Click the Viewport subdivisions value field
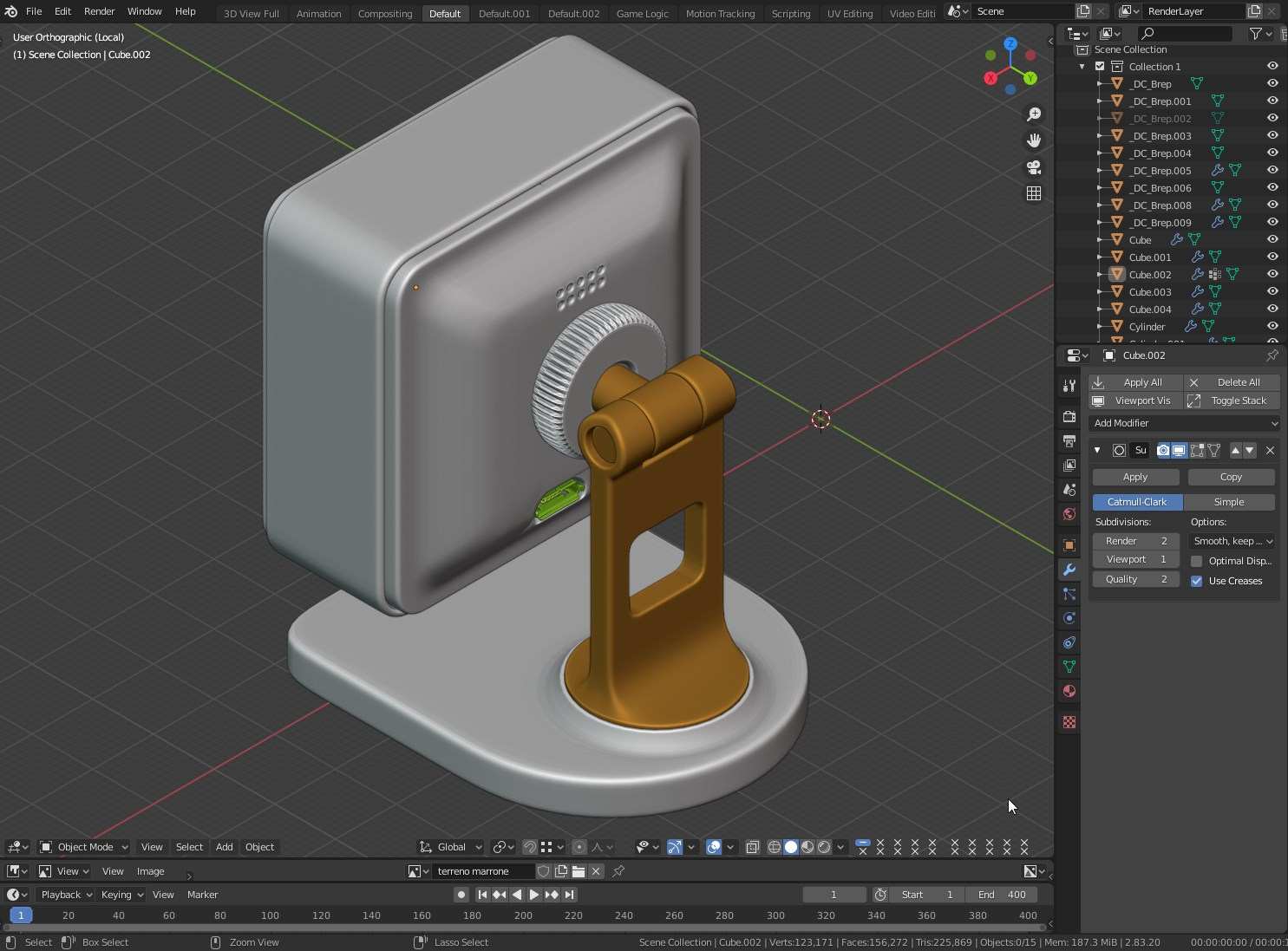Viewport: 1288px width, 951px height. point(1135,560)
